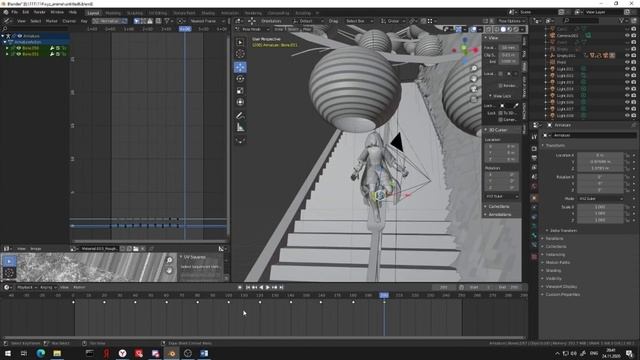Click the timeline current frame marker
Viewport: 640px width, 360px height.
pos(384,295)
